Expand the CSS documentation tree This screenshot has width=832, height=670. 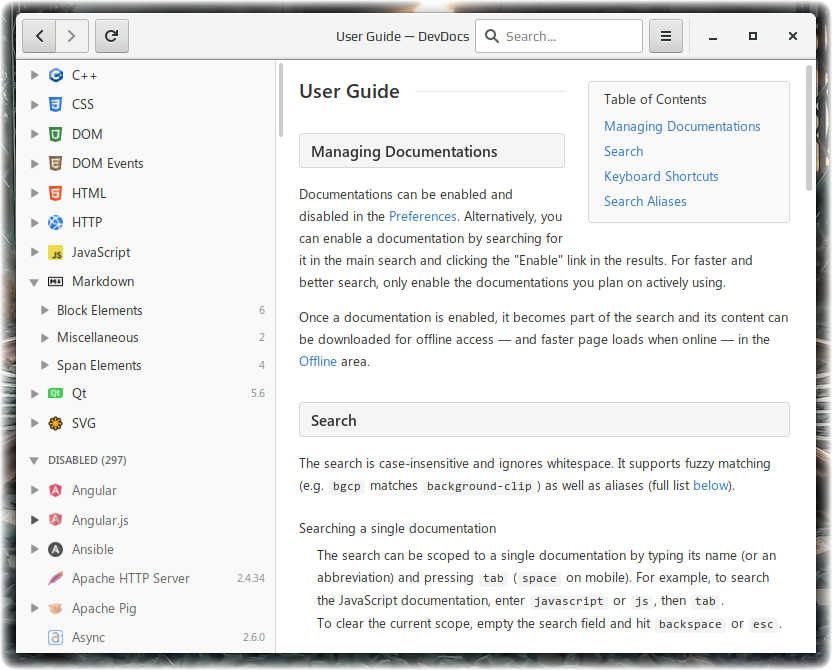click(x=34, y=105)
